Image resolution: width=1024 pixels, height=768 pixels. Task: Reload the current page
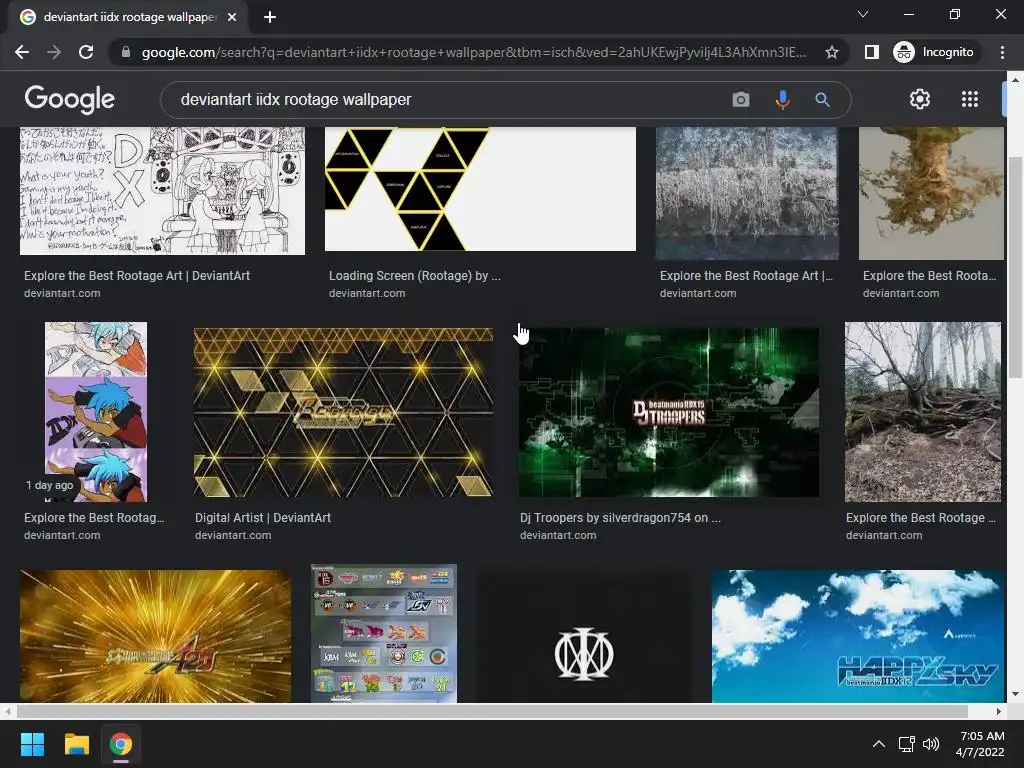click(x=86, y=52)
